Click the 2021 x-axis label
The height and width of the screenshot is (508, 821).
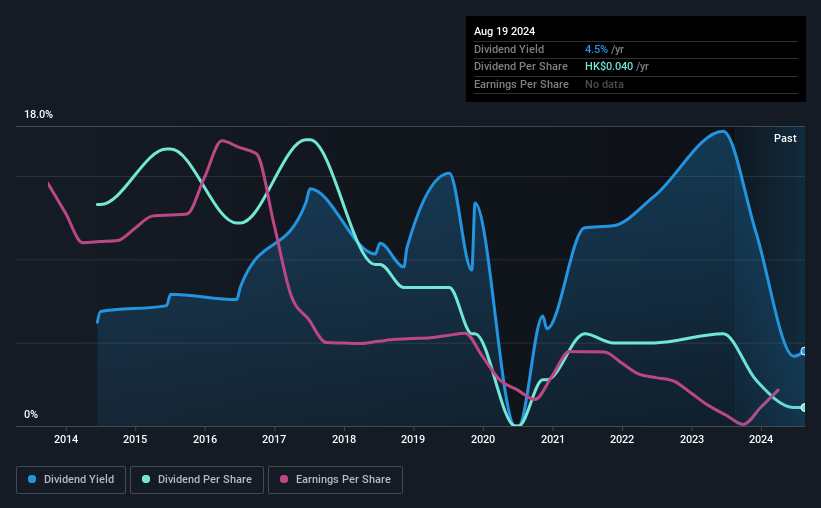tap(552, 439)
